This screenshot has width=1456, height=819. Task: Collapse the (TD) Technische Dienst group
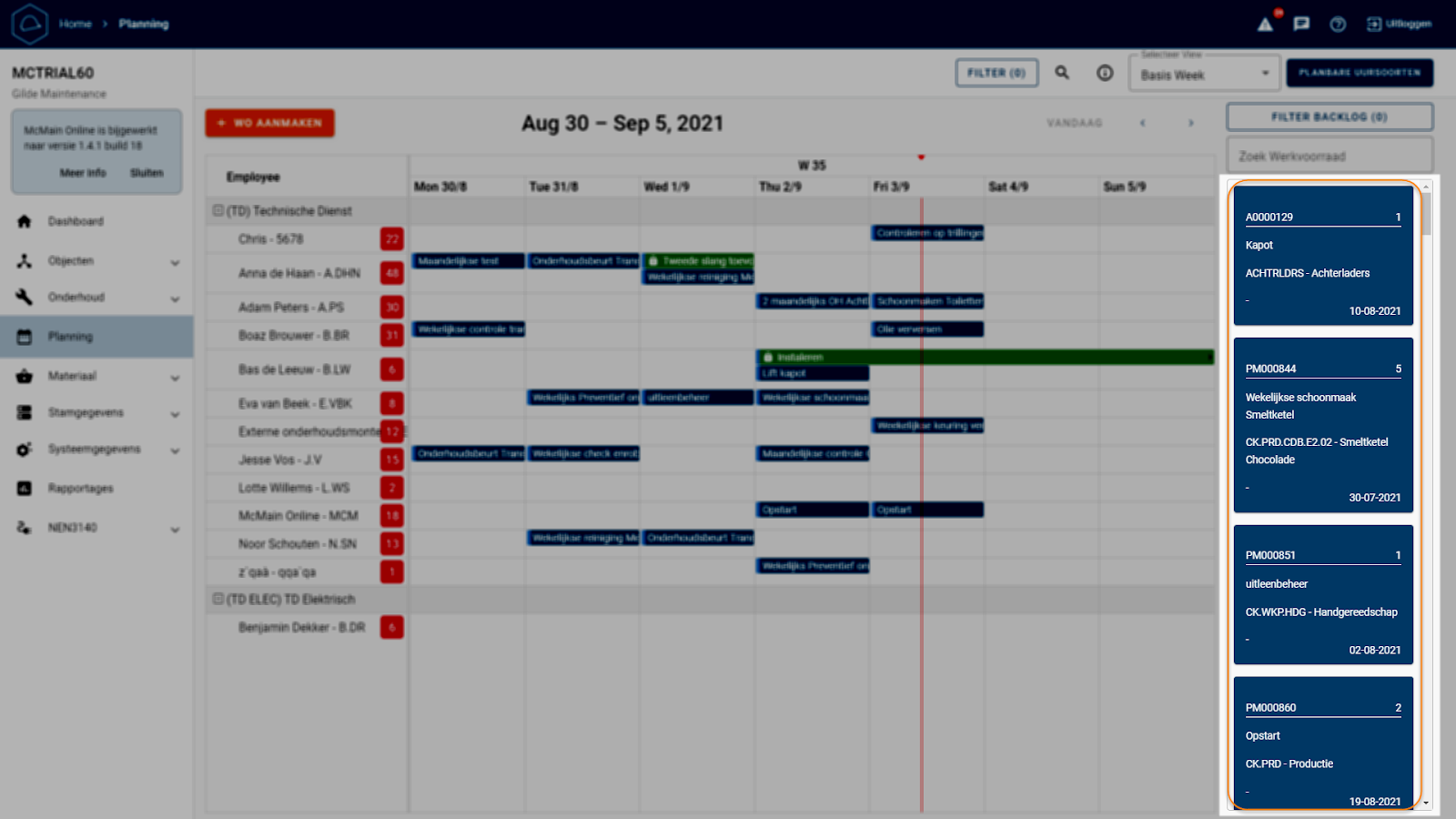[x=218, y=211]
